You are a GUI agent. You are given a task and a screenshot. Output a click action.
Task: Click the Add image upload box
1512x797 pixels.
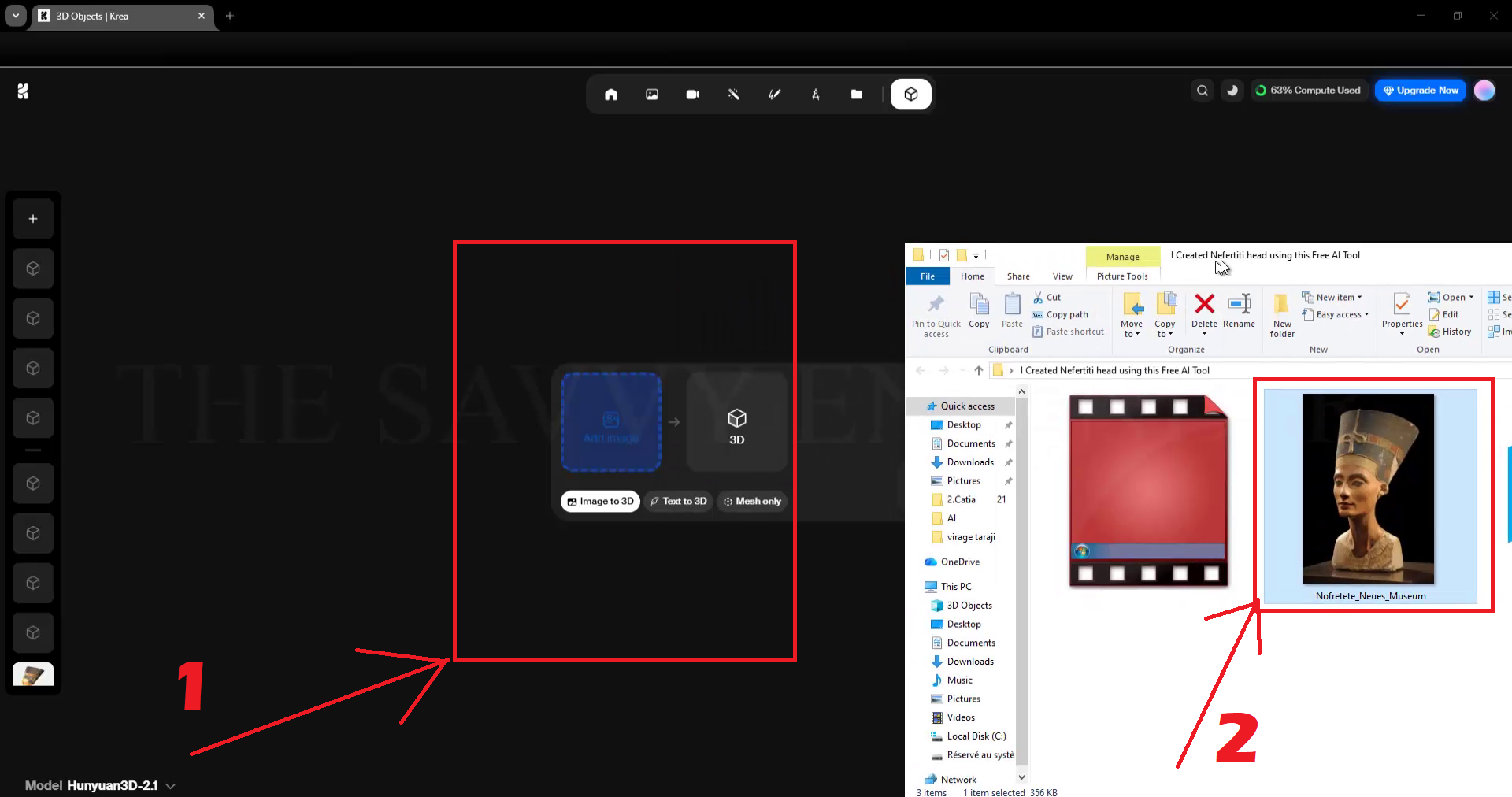tap(610, 422)
